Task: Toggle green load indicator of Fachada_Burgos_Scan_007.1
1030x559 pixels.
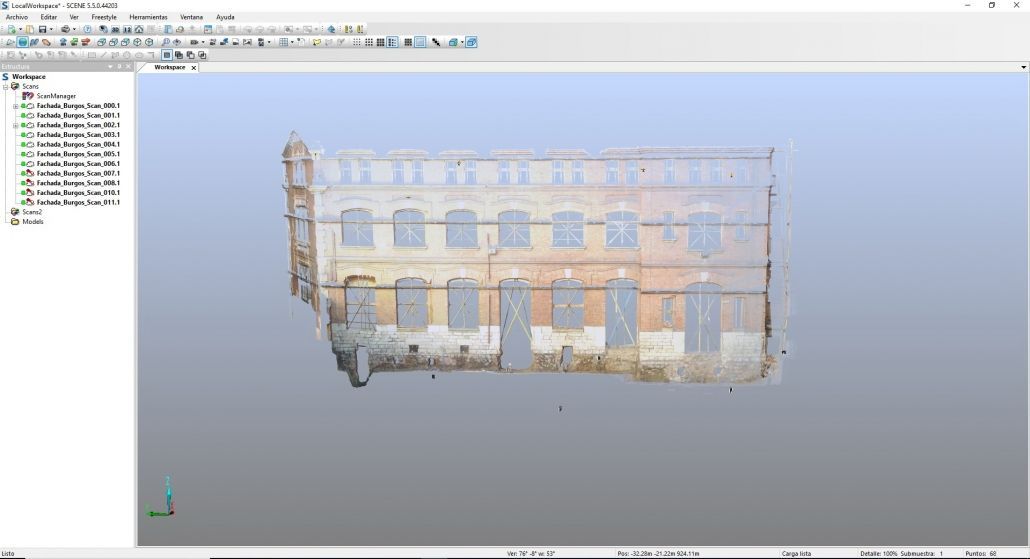Action: coord(24,173)
